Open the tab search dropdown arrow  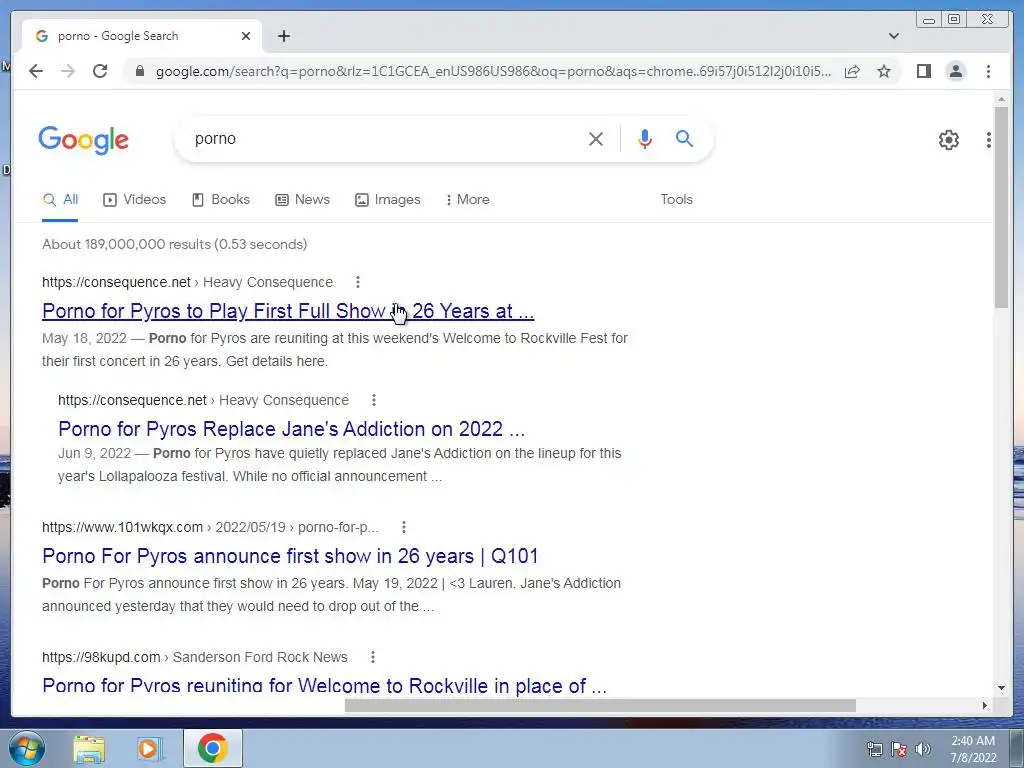(893, 36)
